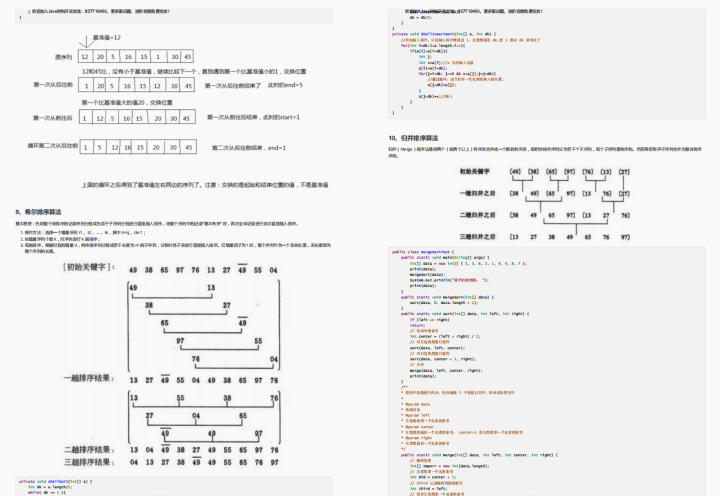Click the row label "第一次从前往后"

point(53,118)
